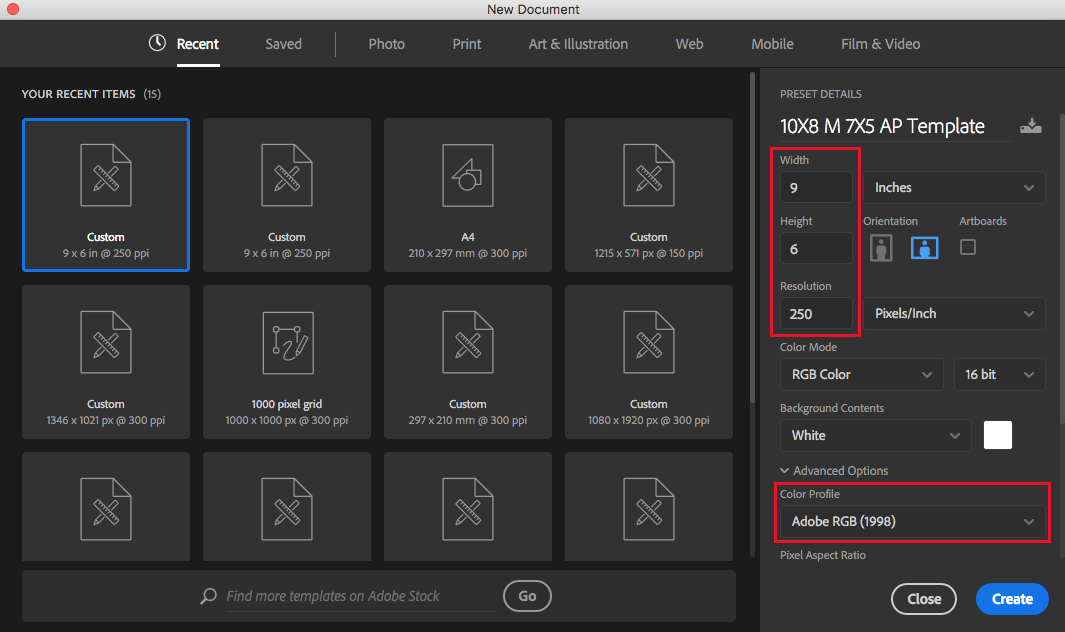Go to the Art & Illustration tab
The height and width of the screenshot is (632, 1065).
pos(578,44)
